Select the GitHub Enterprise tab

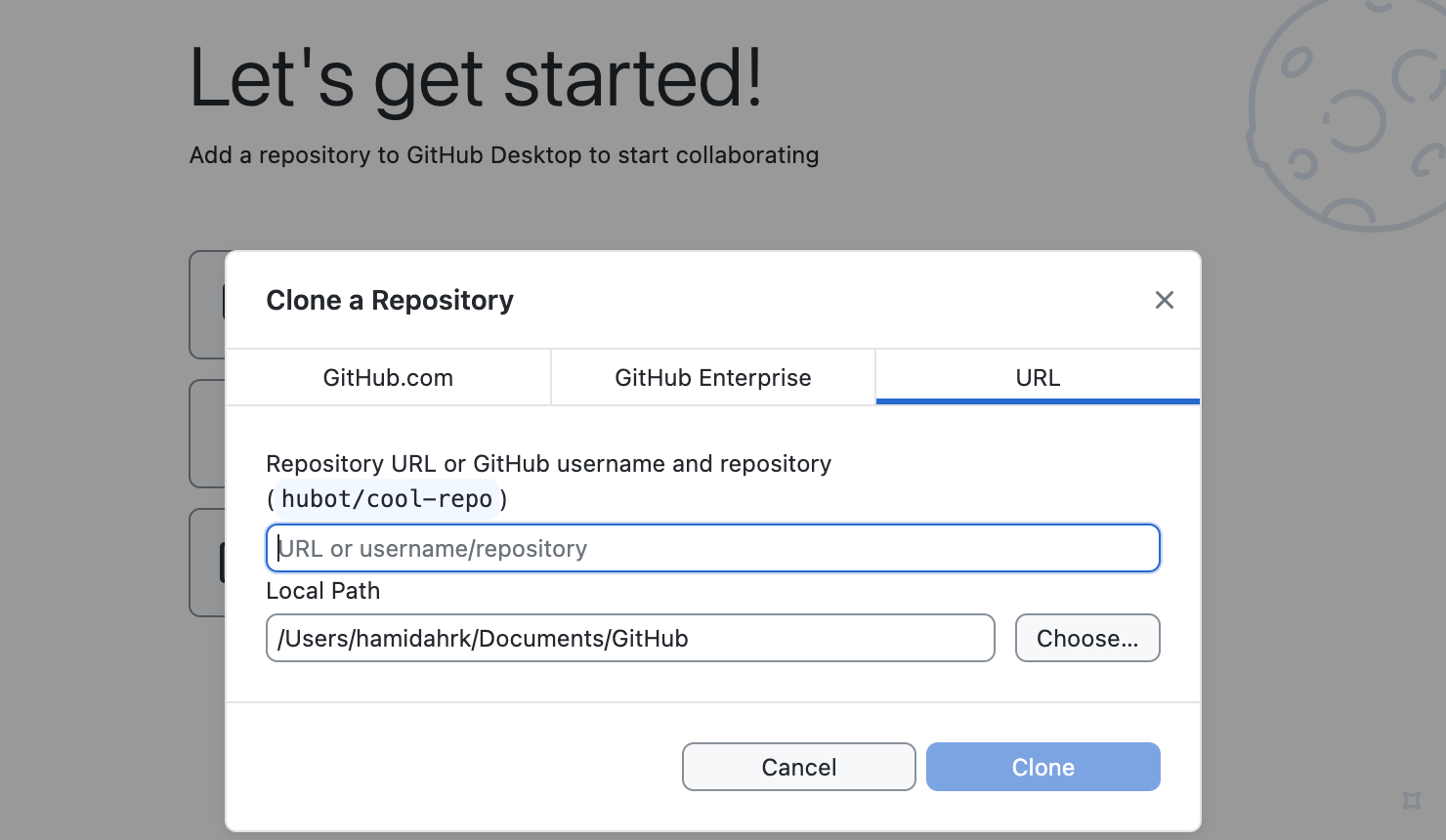point(712,377)
